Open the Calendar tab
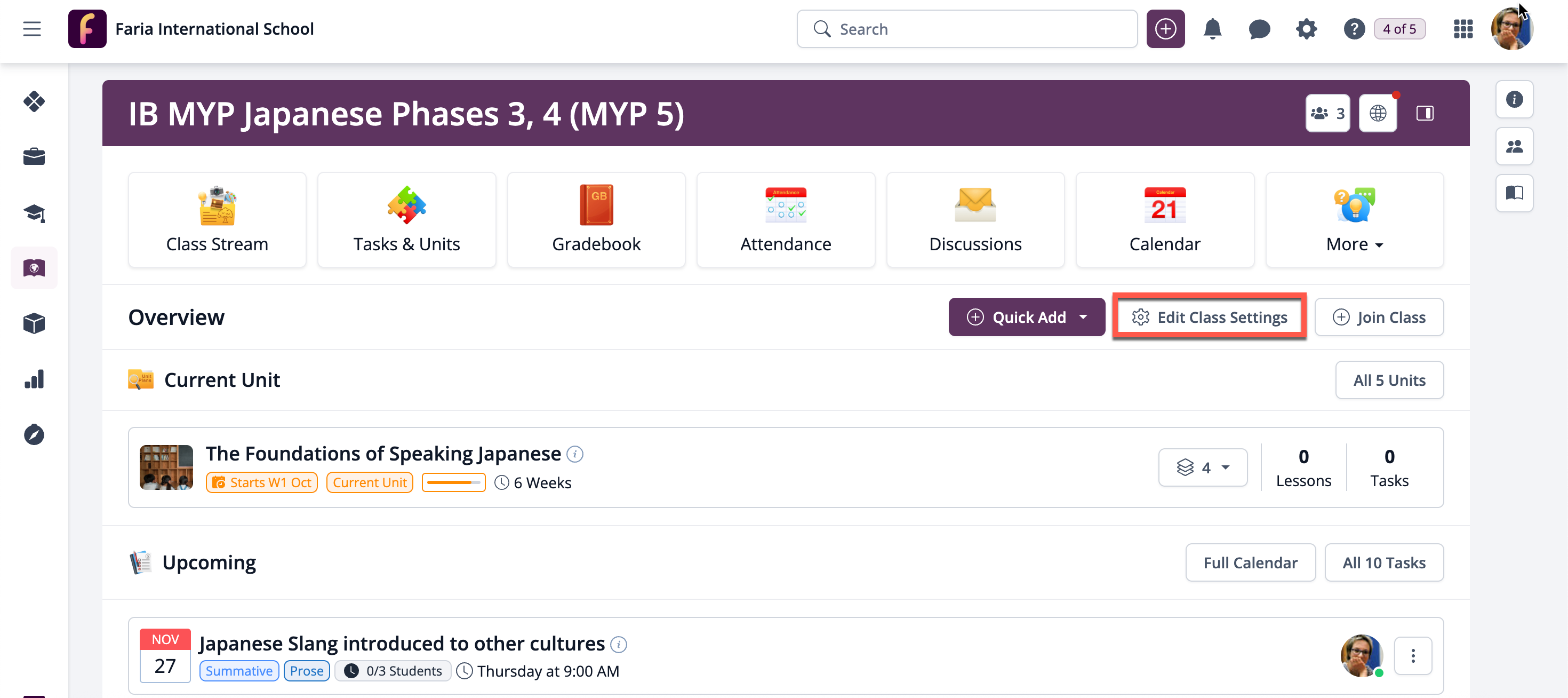Image resolution: width=1568 pixels, height=698 pixels. (x=1165, y=220)
